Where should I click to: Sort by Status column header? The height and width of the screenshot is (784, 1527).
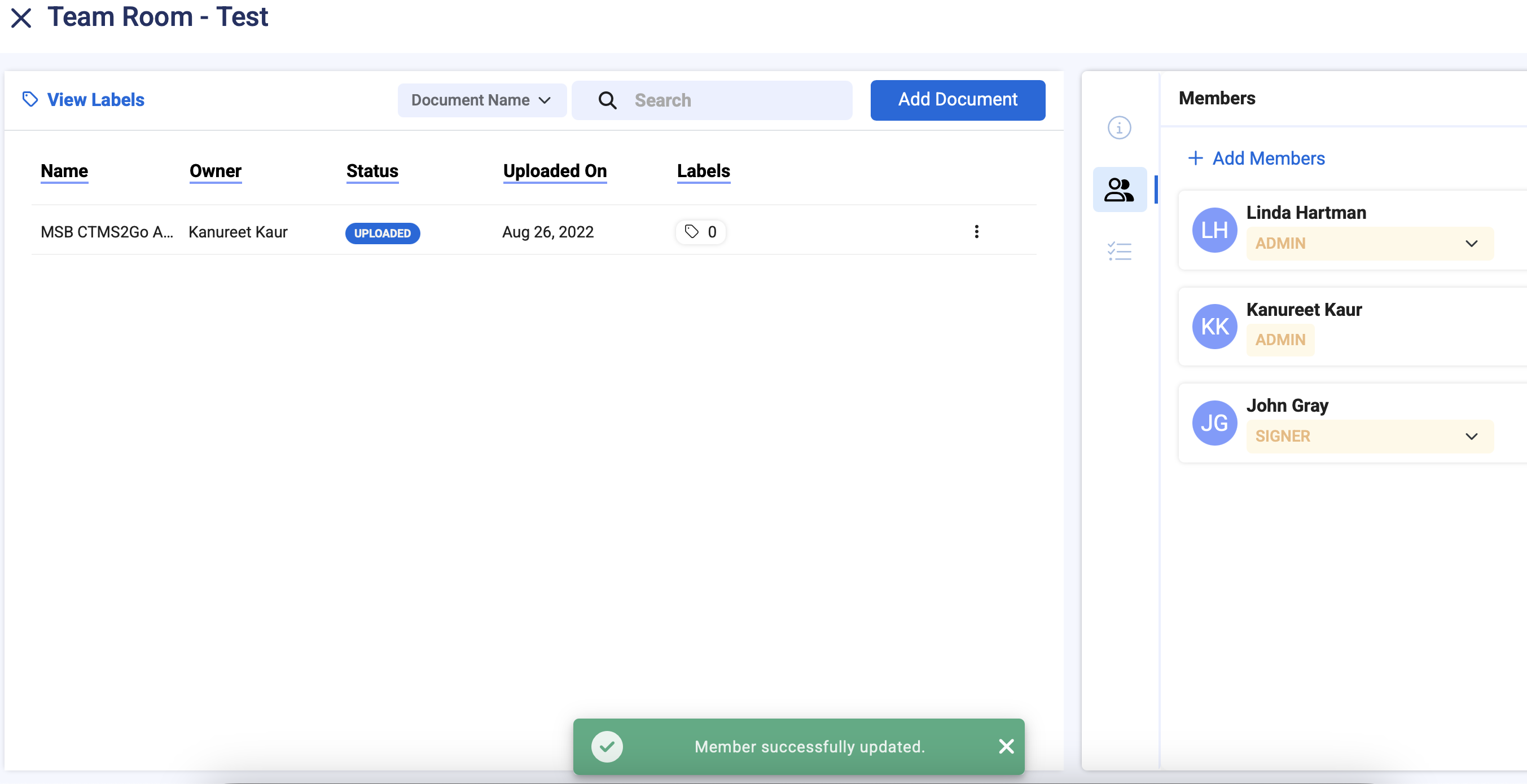pos(372,171)
